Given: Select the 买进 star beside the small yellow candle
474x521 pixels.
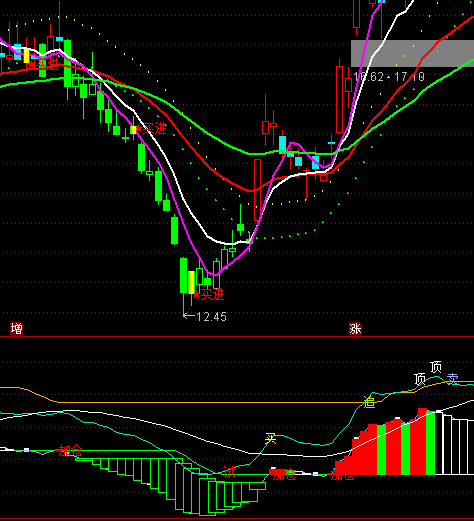Looking at the screenshot, I should (x=151, y=128).
